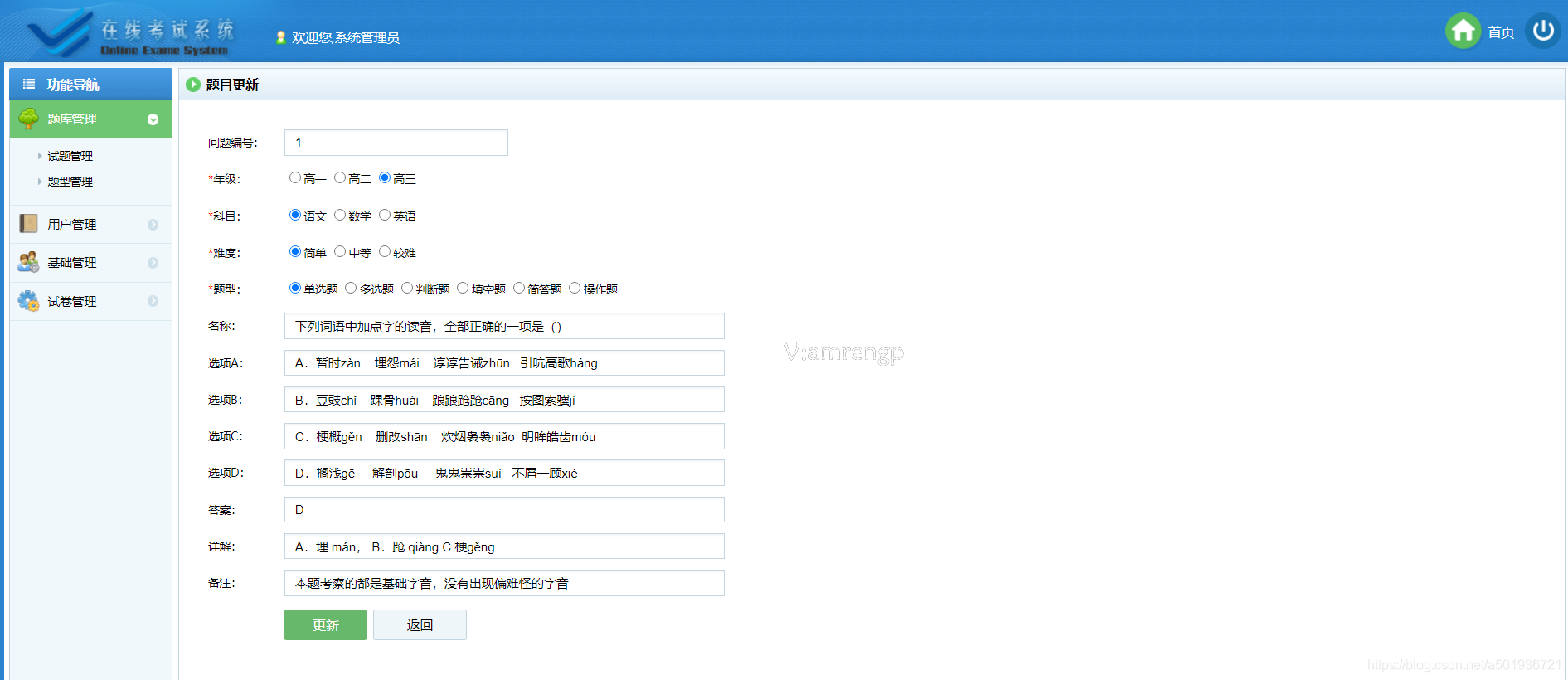Choose question type 多选题
Viewport: 1568px width, 680px height.
(351, 288)
